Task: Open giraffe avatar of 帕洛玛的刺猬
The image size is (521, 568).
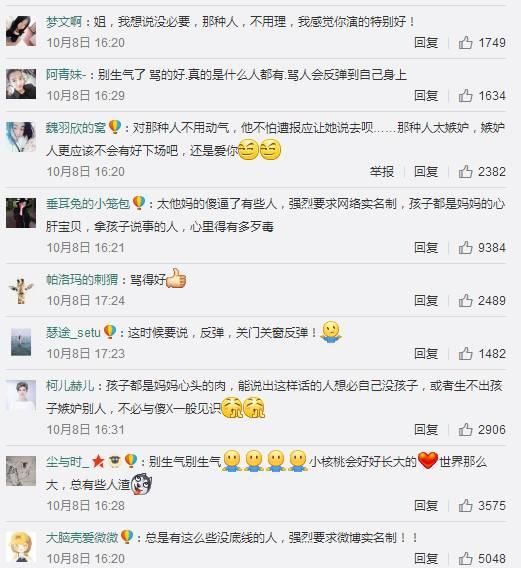Action: 21,291
